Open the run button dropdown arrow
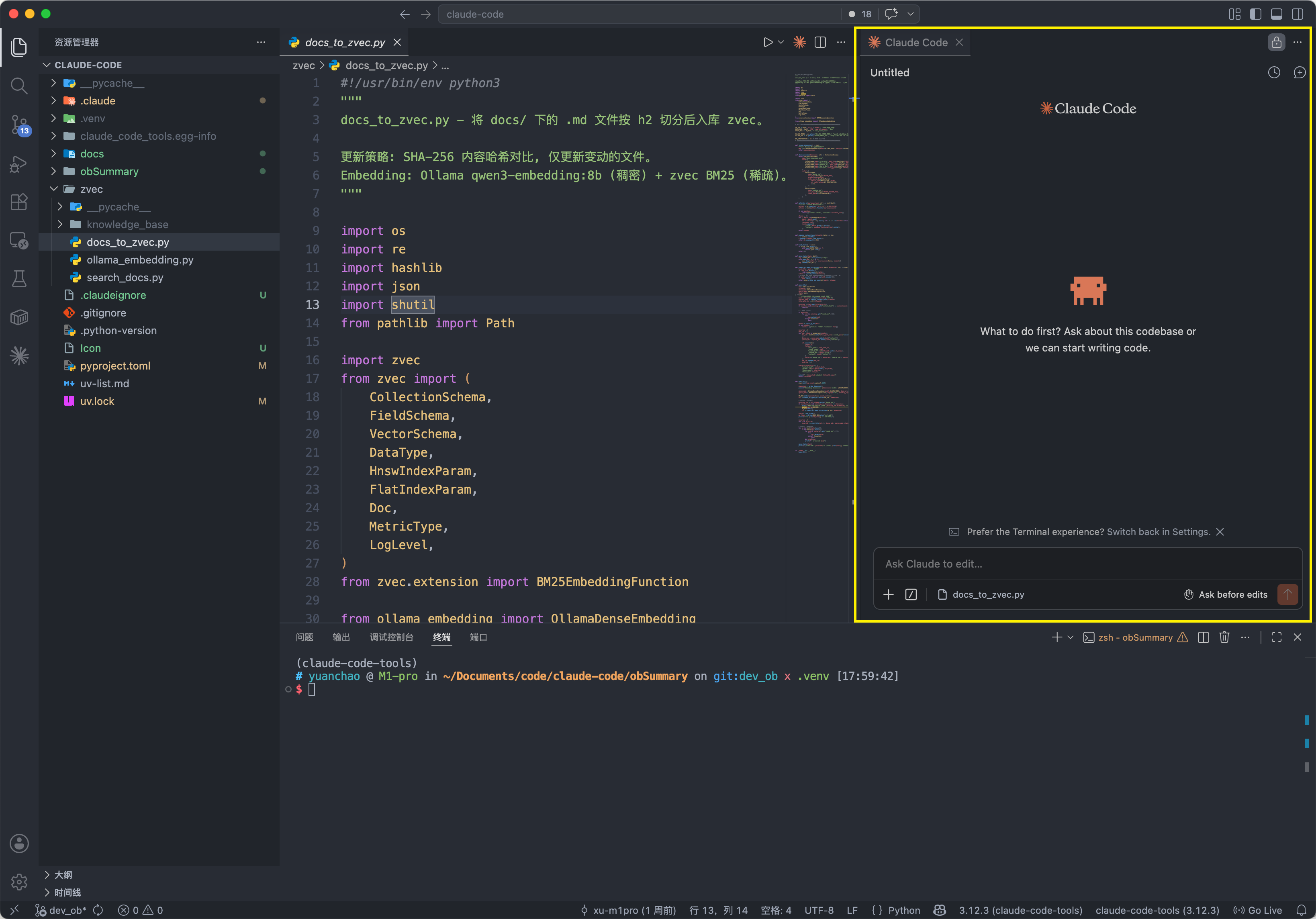This screenshot has width=1316, height=919. coord(781,43)
